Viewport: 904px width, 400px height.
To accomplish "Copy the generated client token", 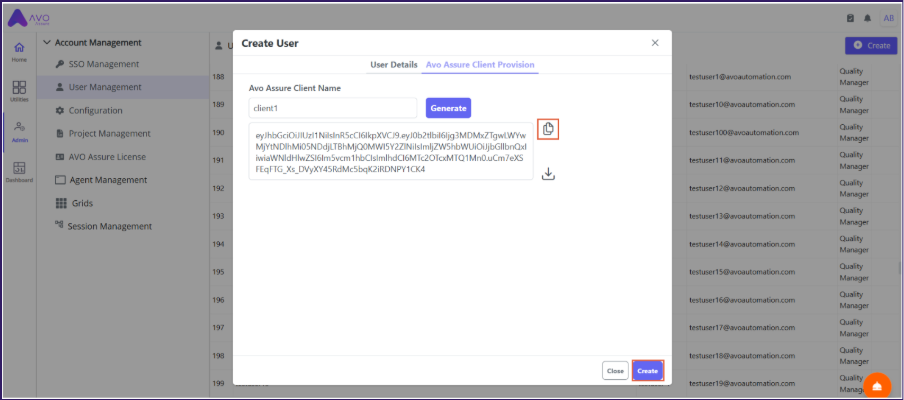I will 547,129.
